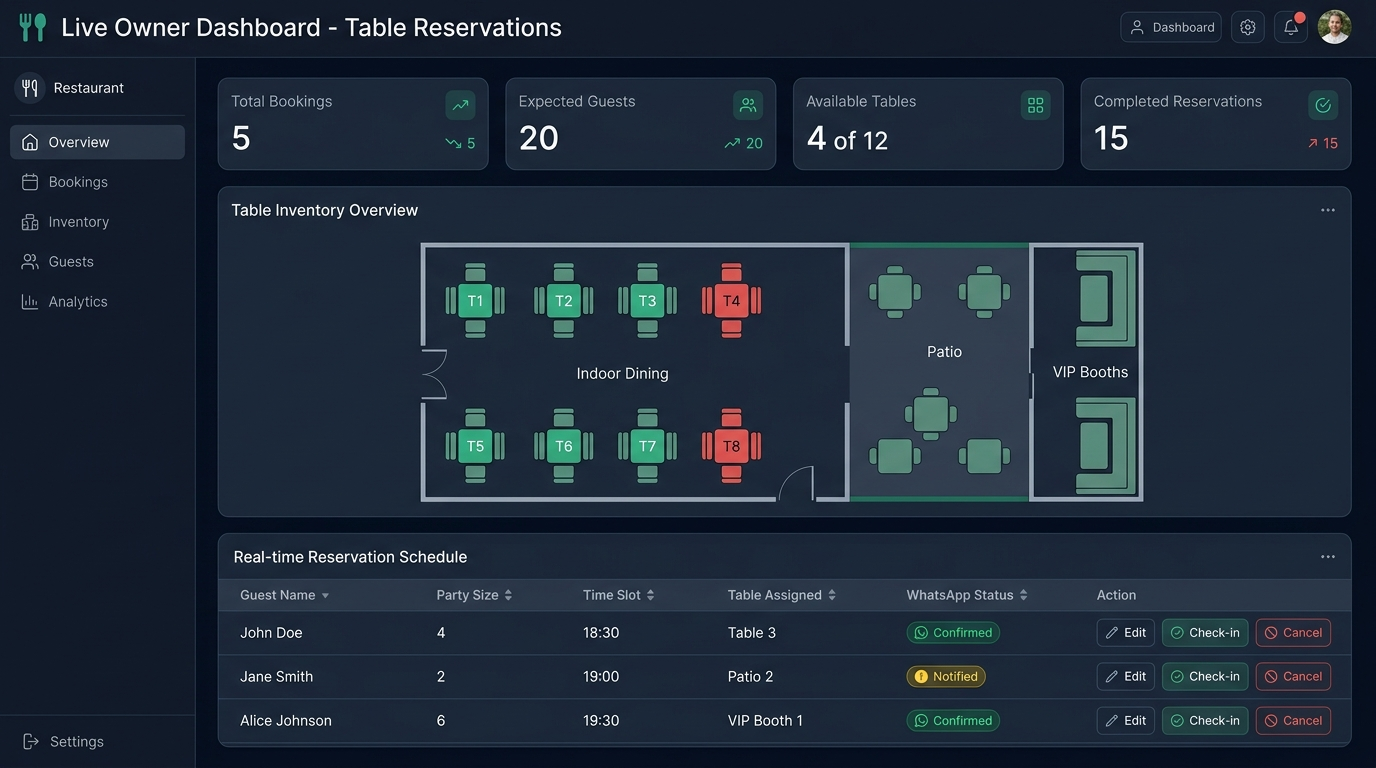Open the notifications bell

coord(1291,27)
